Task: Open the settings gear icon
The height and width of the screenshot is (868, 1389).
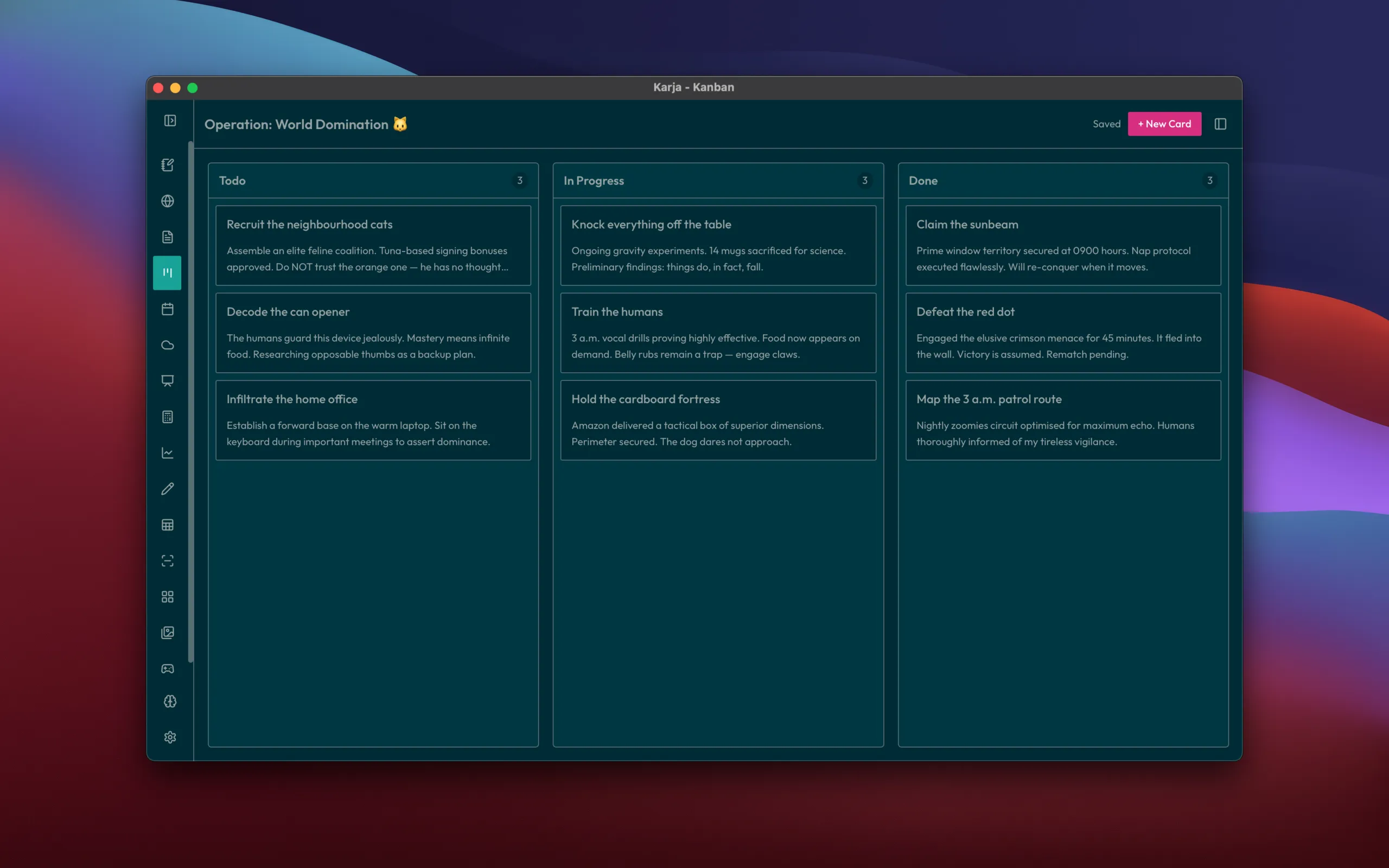Action: 170,737
